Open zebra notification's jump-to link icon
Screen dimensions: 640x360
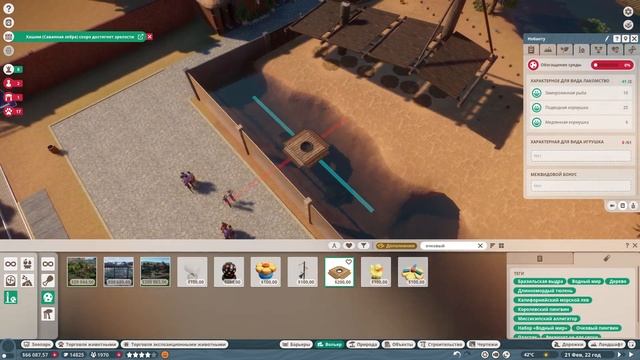pos(140,37)
